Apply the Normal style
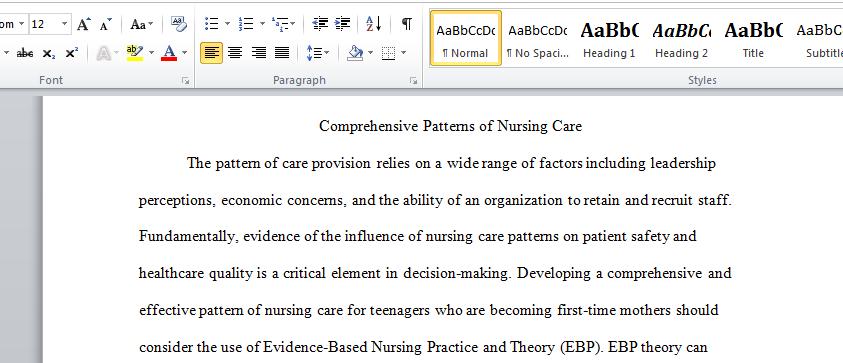The width and height of the screenshot is (843, 363). [x=466, y=38]
